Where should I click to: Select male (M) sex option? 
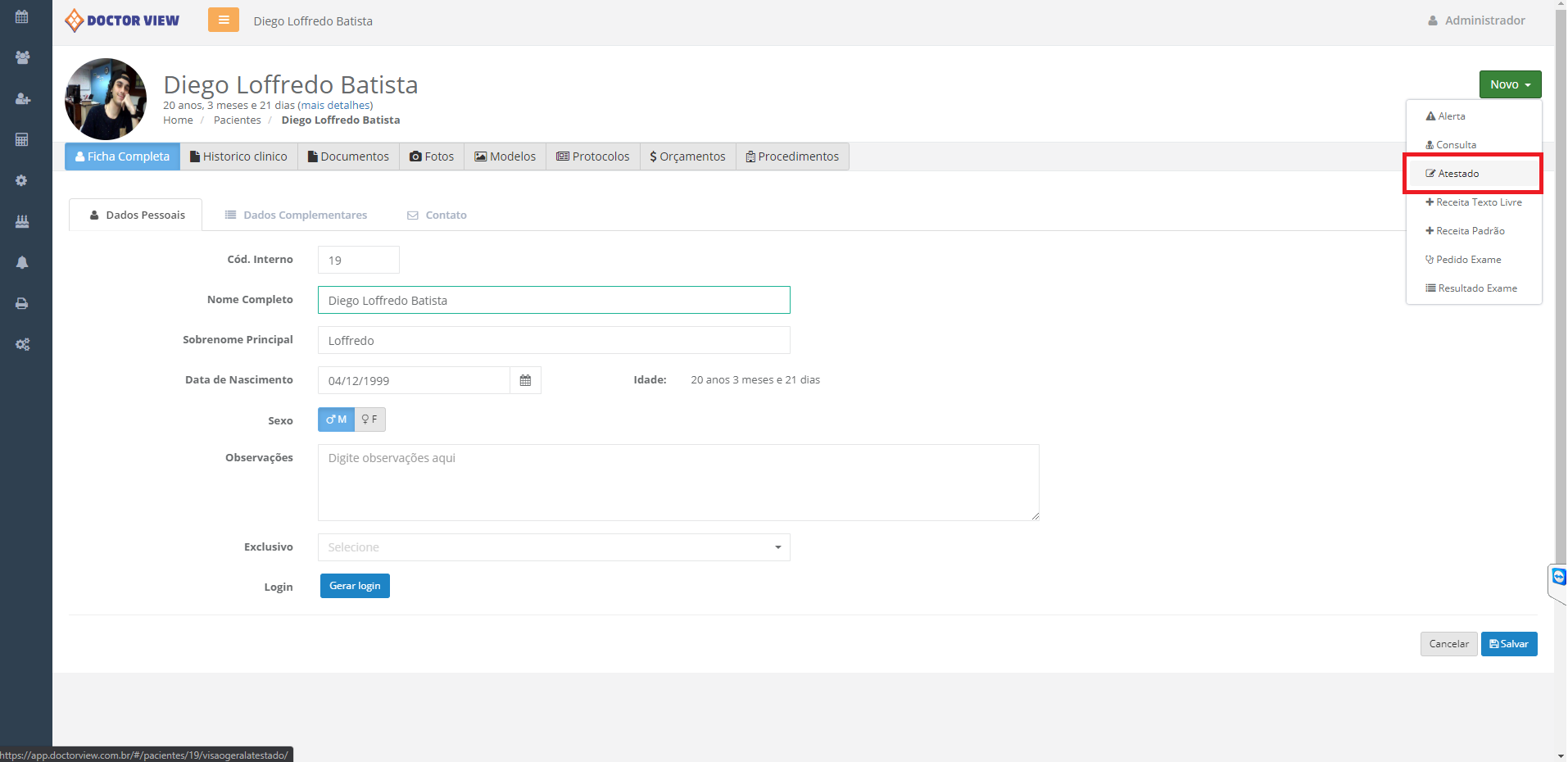click(x=336, y=420)
